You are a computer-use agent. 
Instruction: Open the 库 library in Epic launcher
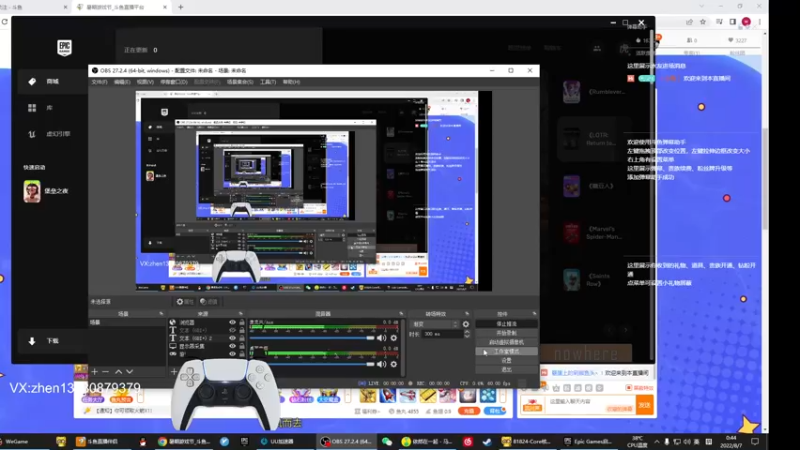[49, 108]
